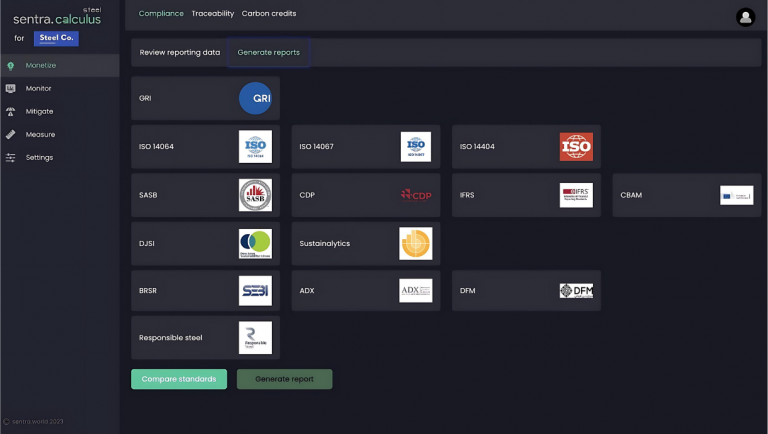Screen dimensions: 768x434
Task: Choose the SASB standard logo
Action: click(255, 195)
